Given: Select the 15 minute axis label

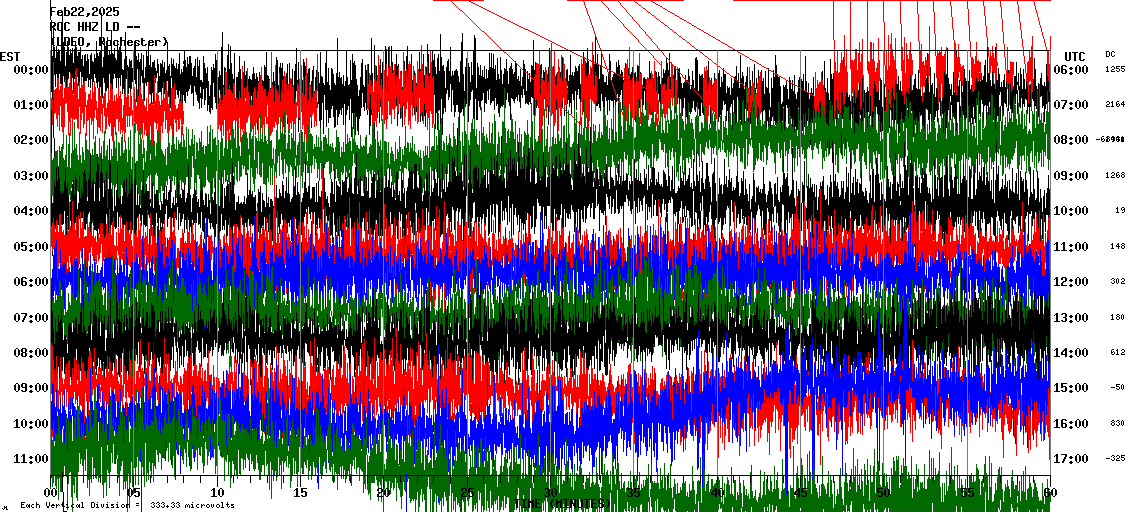Looking at the screenshot, I should (x=301, y=493).
